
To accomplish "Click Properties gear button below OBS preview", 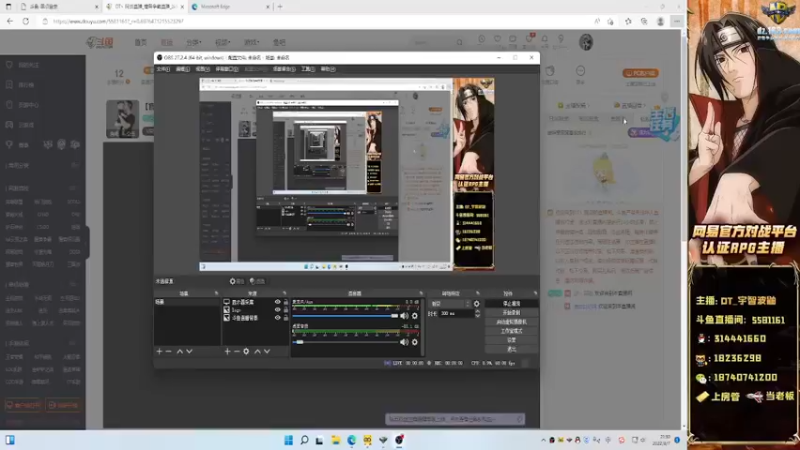I will (x=237, y=281).
